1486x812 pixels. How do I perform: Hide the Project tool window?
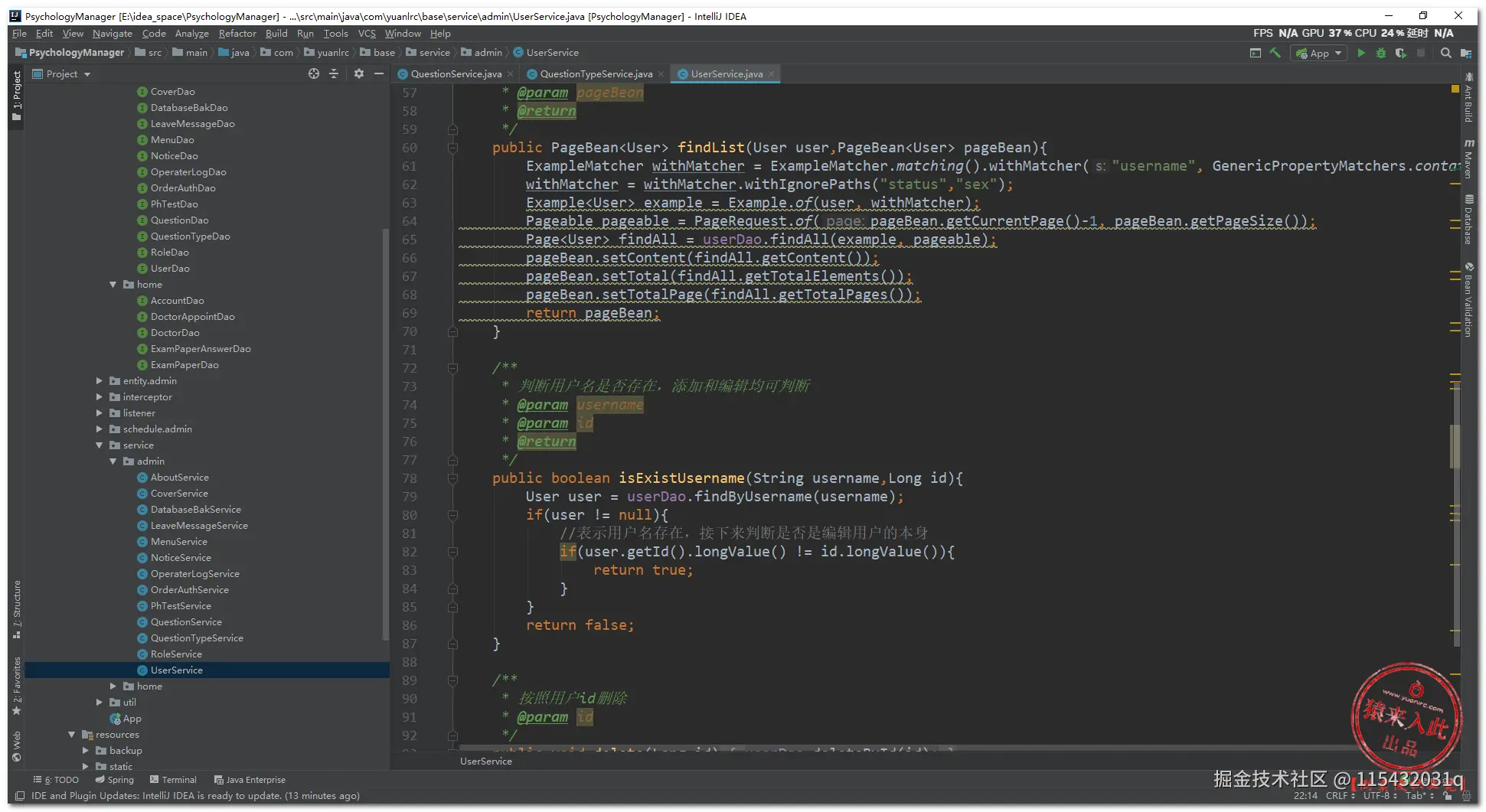pyautogui.click(x=379, y=73)
